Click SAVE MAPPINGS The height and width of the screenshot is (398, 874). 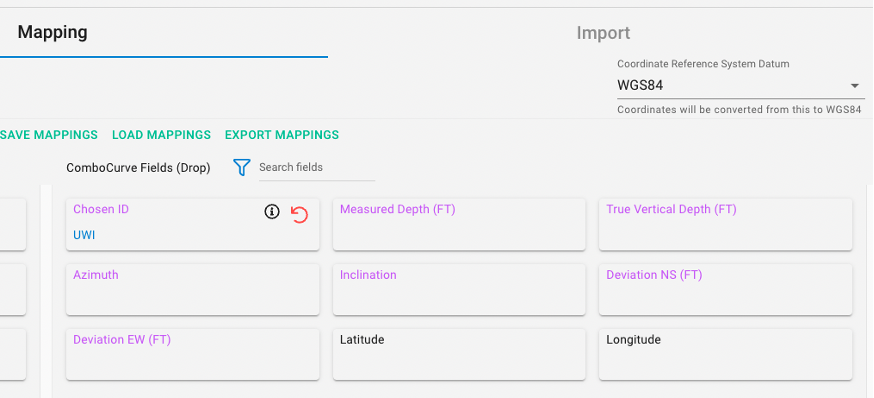tap(48, 135)
